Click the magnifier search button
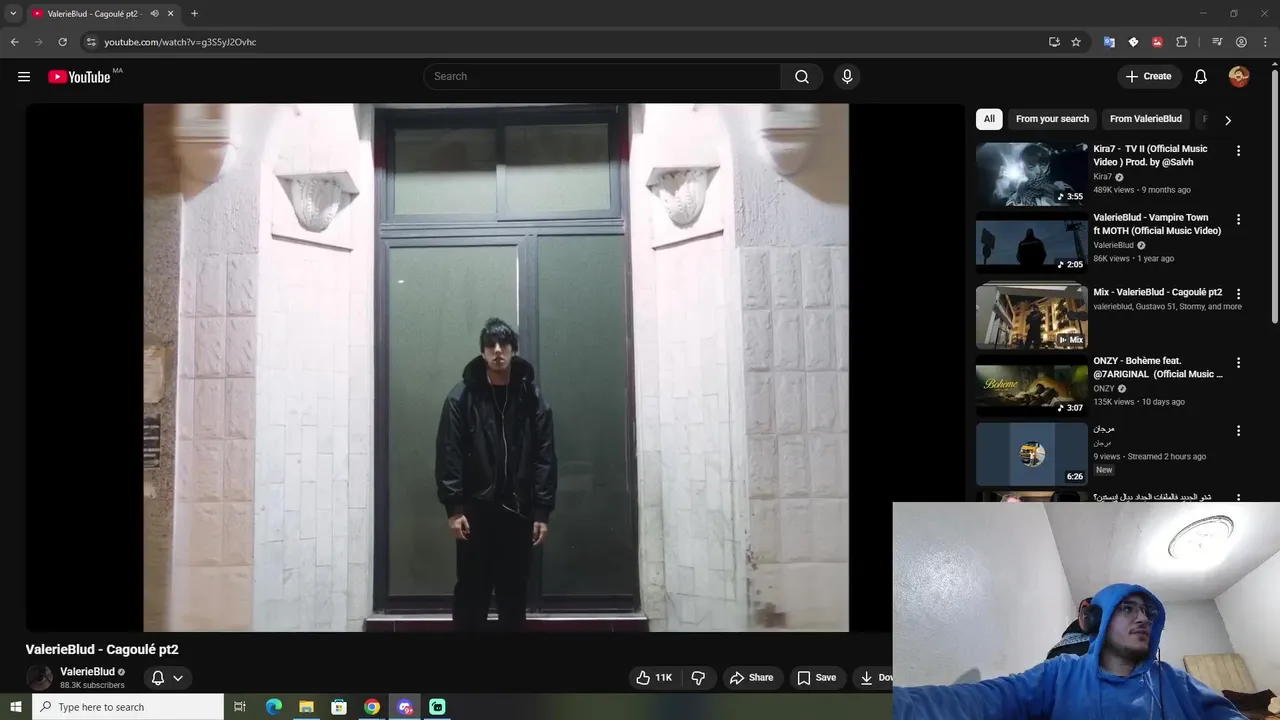The height and width of the screenshot is (720, 1280). 802,77
